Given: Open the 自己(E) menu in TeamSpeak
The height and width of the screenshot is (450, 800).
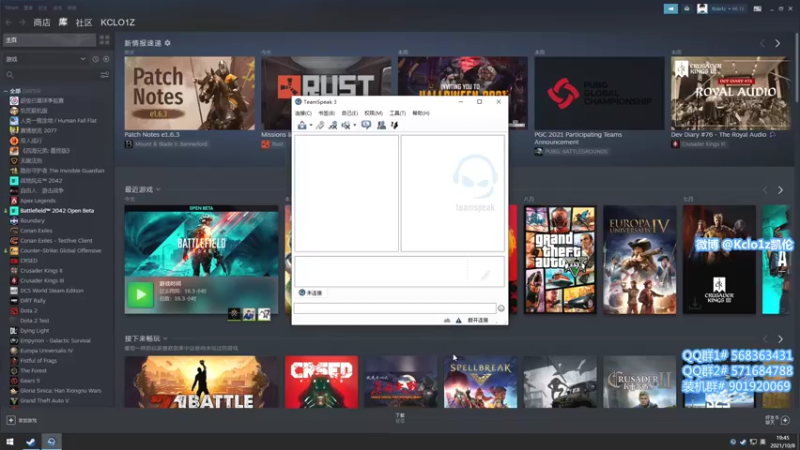Looking at the screenshot, I should (x=349, y=113).
